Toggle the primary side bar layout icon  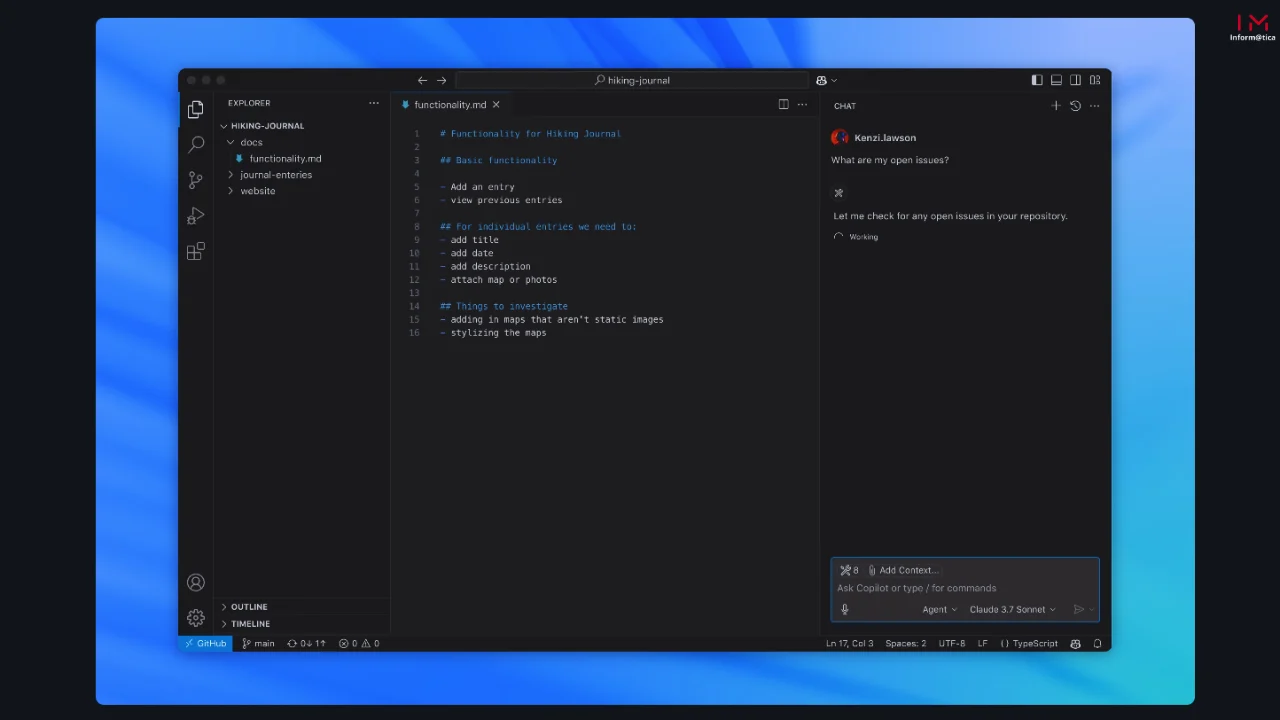[1037, 80]
